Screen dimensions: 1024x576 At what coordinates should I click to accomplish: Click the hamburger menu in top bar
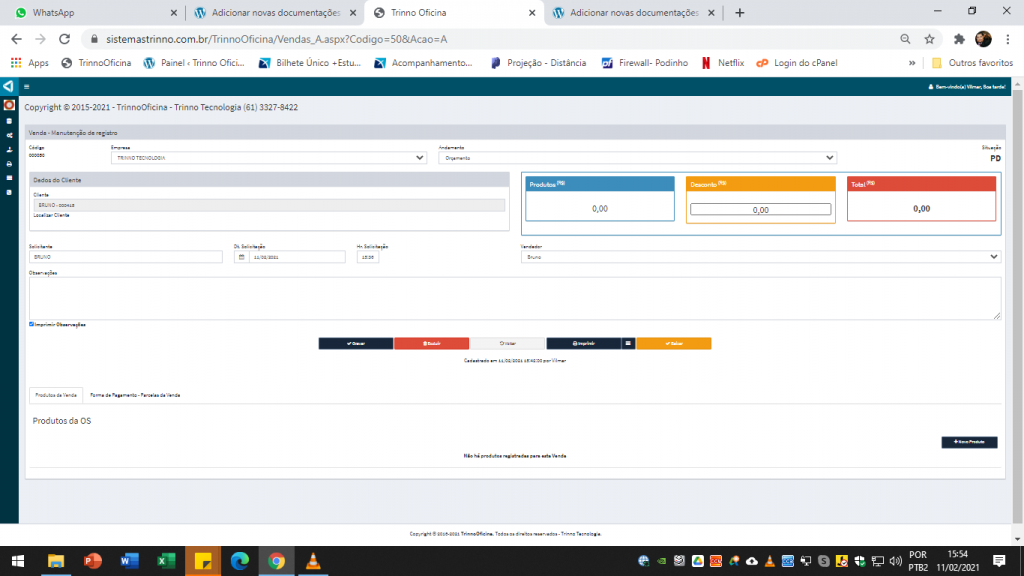click(x=26, y=87)
